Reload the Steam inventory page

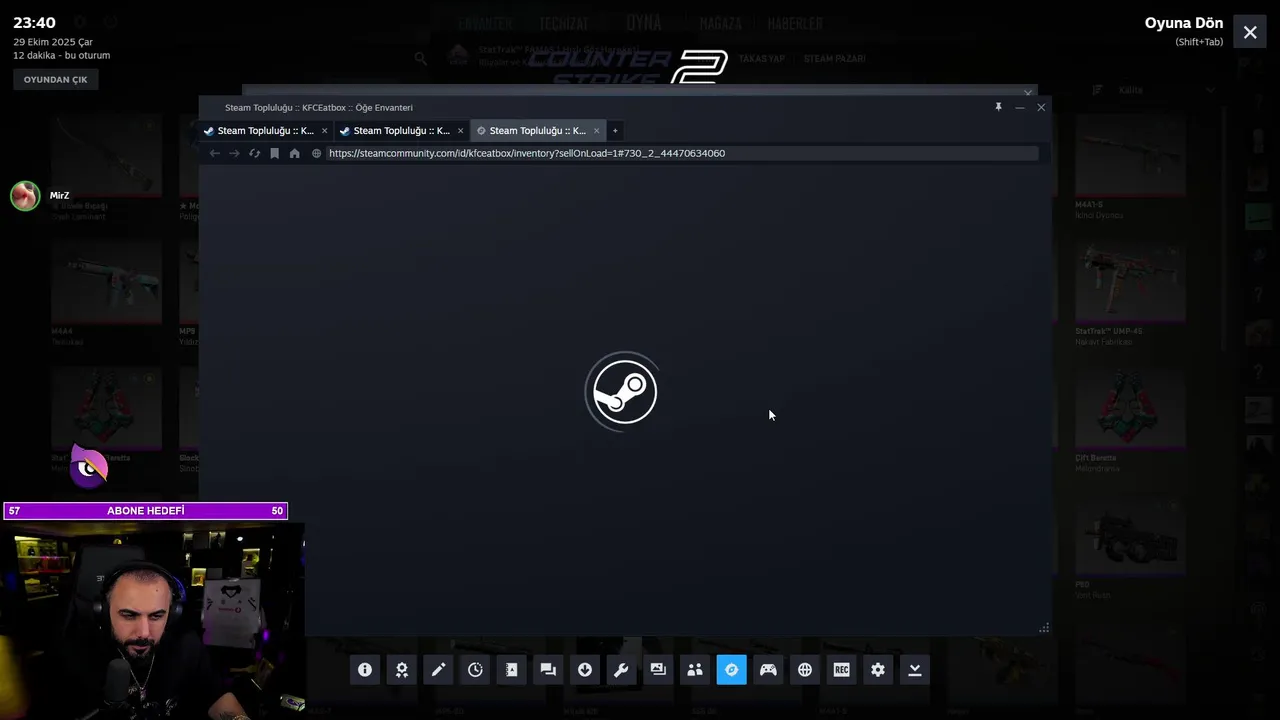[x=254, y=153]
